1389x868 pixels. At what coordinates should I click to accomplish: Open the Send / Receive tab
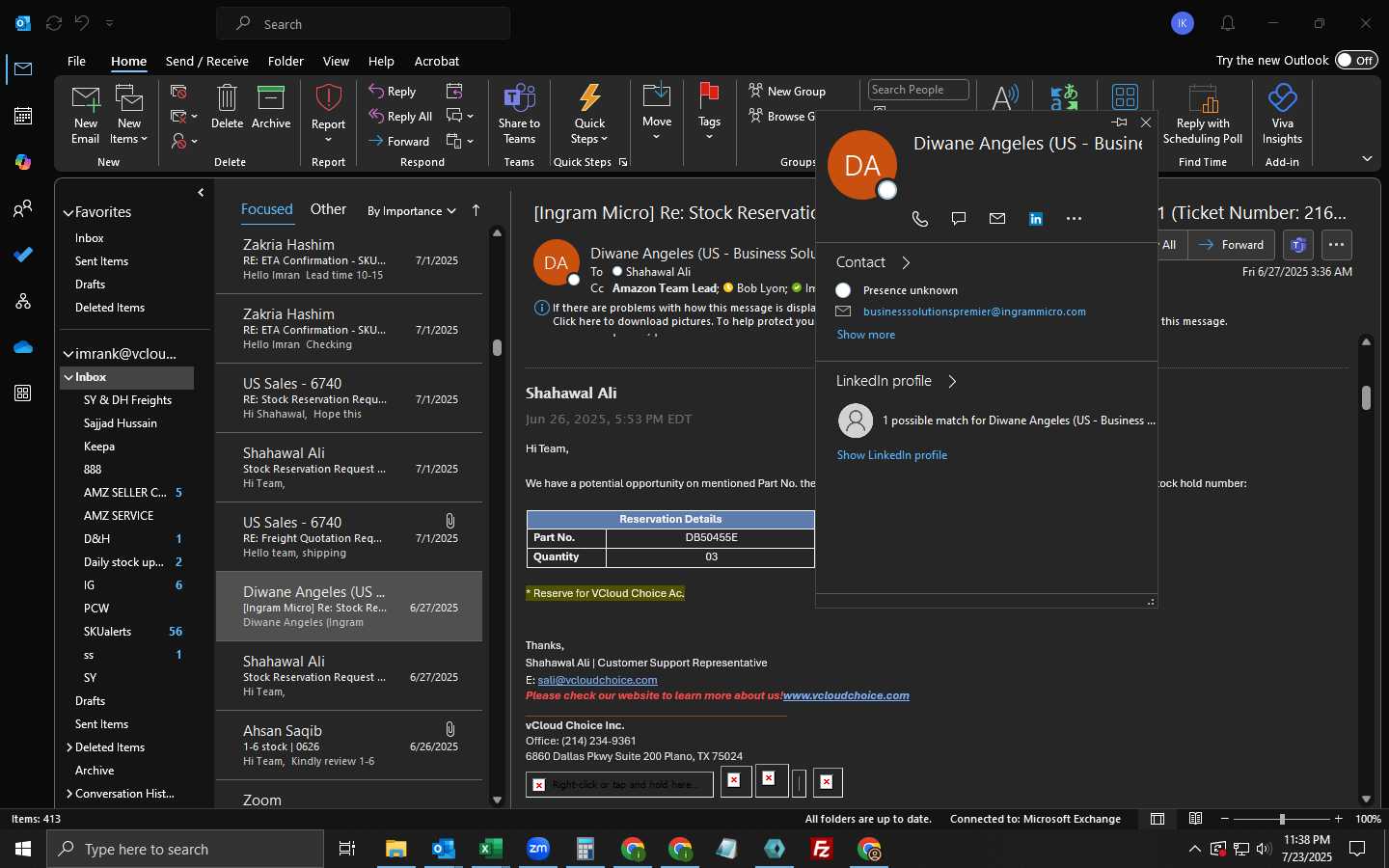[207, 61]
